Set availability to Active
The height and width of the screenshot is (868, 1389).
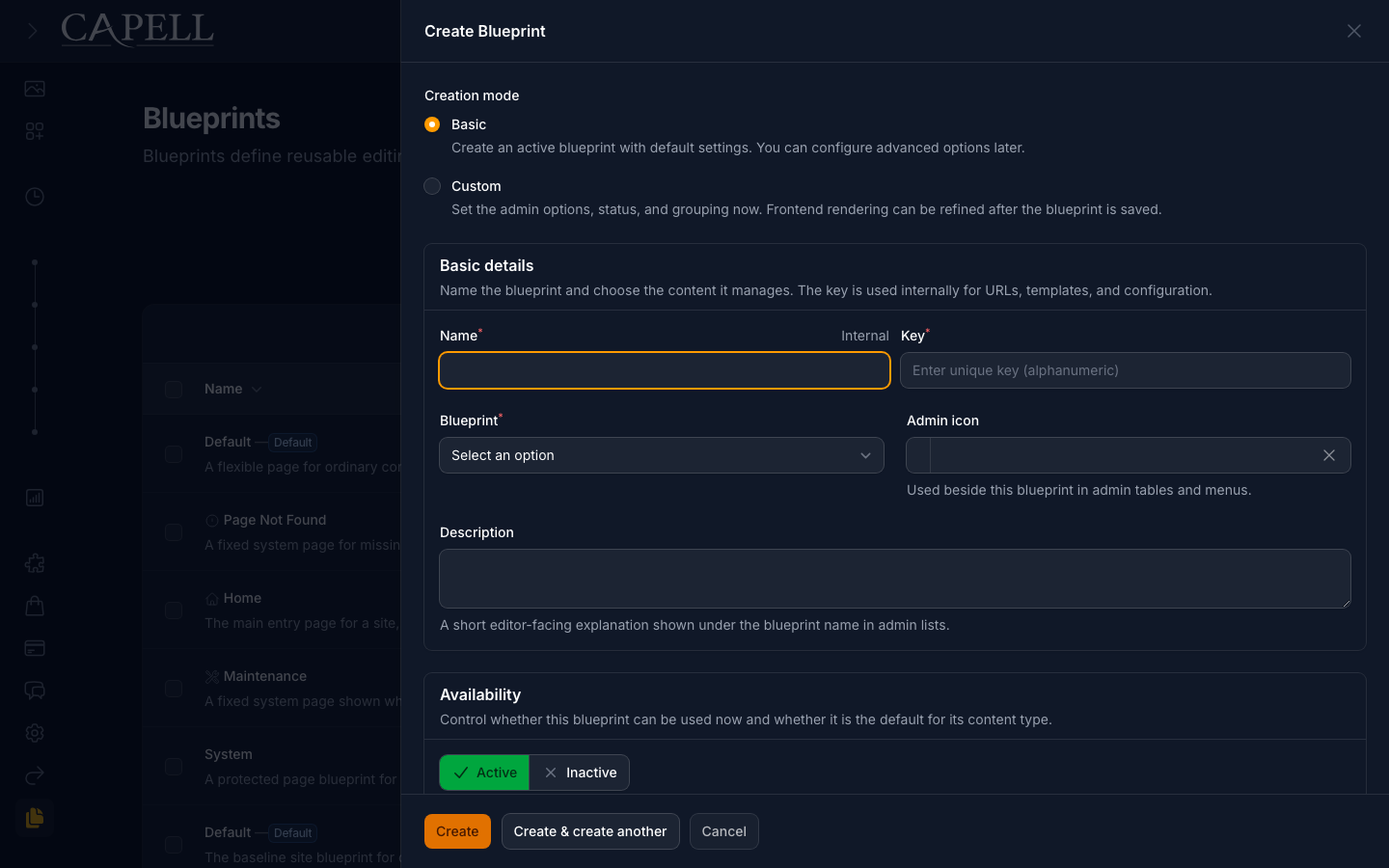pyautogui.click(x=484, y=773)
